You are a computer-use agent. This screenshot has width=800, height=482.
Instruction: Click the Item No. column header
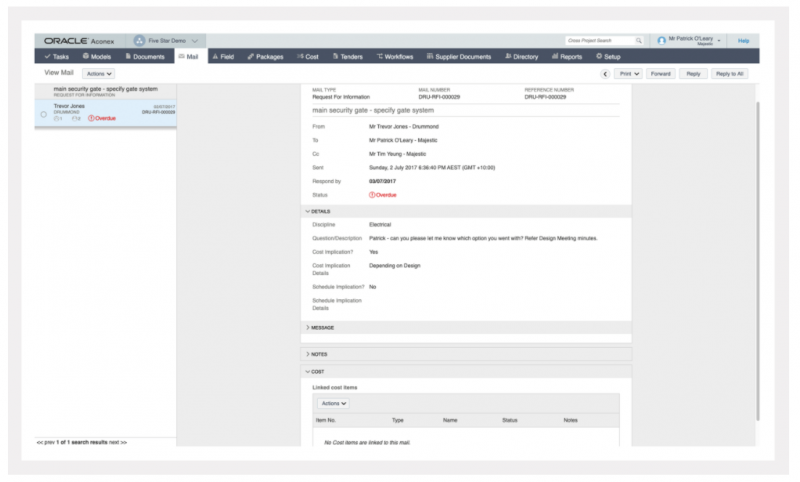(326, 420)
